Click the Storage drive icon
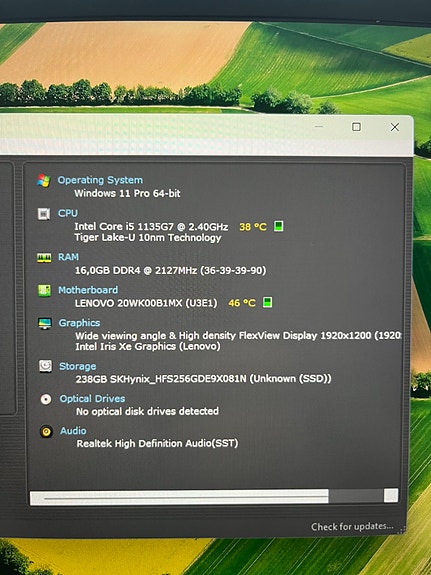Image resolution: width=431 pixels, height=575 pixels. coord(45,366)
